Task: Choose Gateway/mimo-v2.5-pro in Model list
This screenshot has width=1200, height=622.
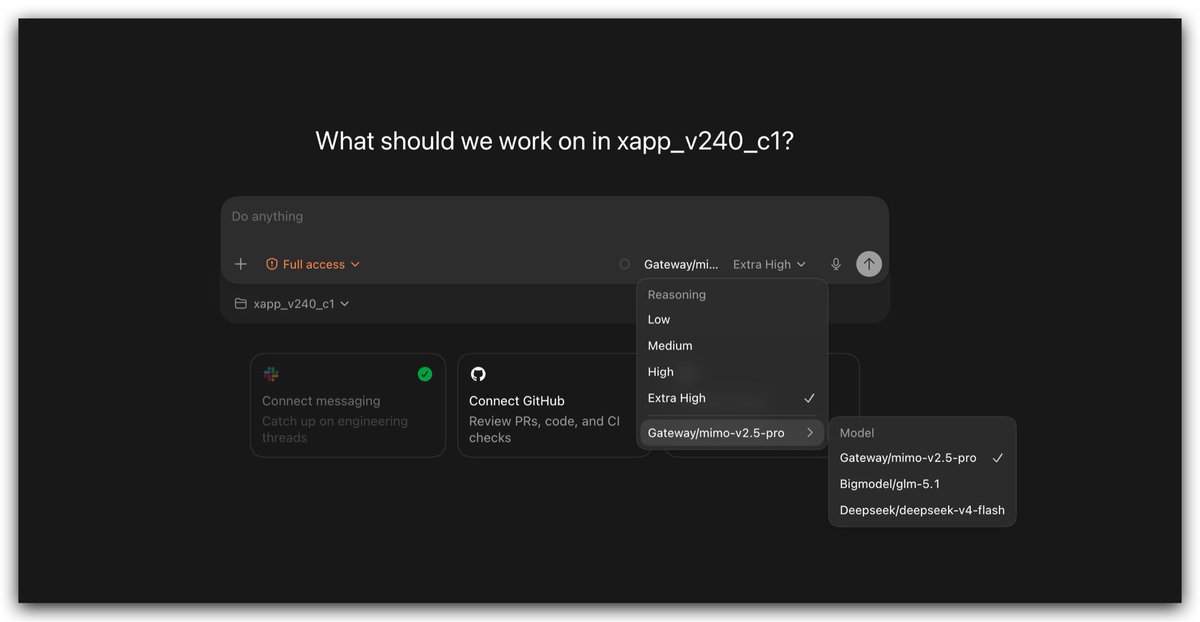Action: (x=922, y=458)
